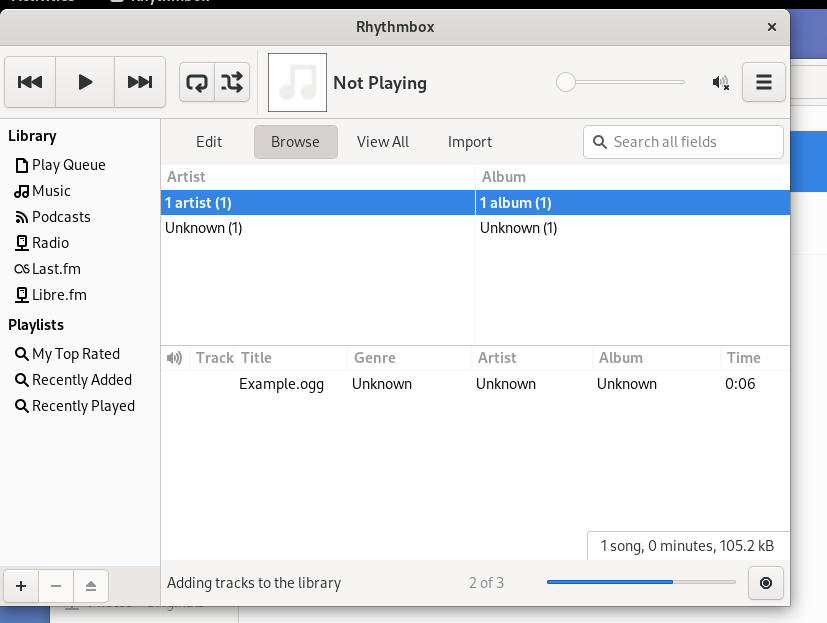Sort tracks by the Title column
The image size is (827, 623).
point(291,358)
